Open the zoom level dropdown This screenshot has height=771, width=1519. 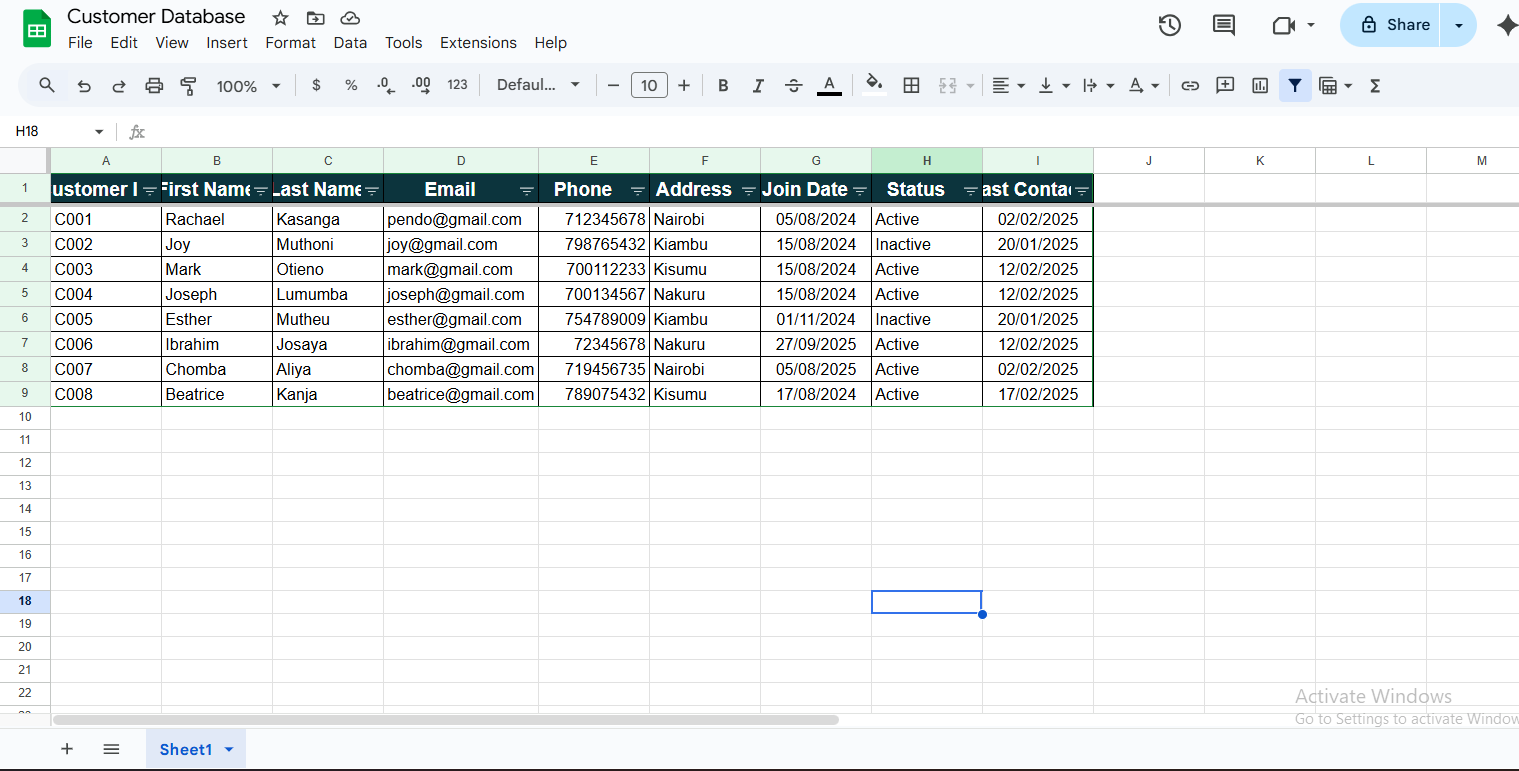tap(248, 85)
